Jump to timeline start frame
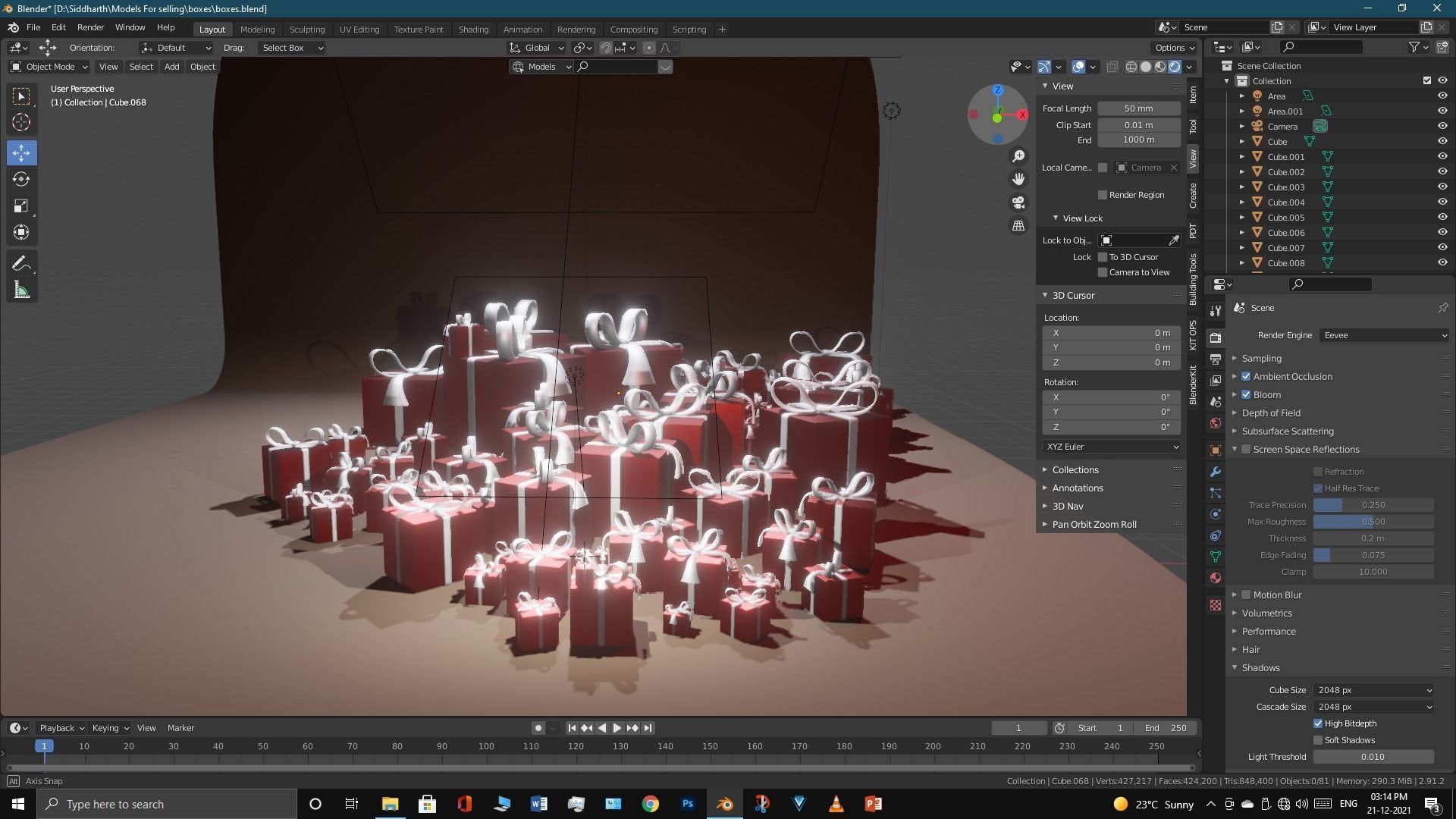 572,728
